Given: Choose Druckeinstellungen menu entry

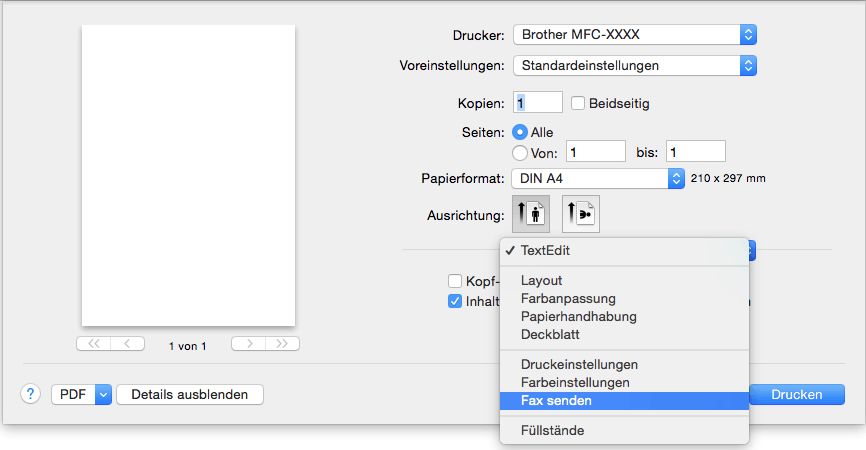Looking at the screenshot, I should (624, 364).
